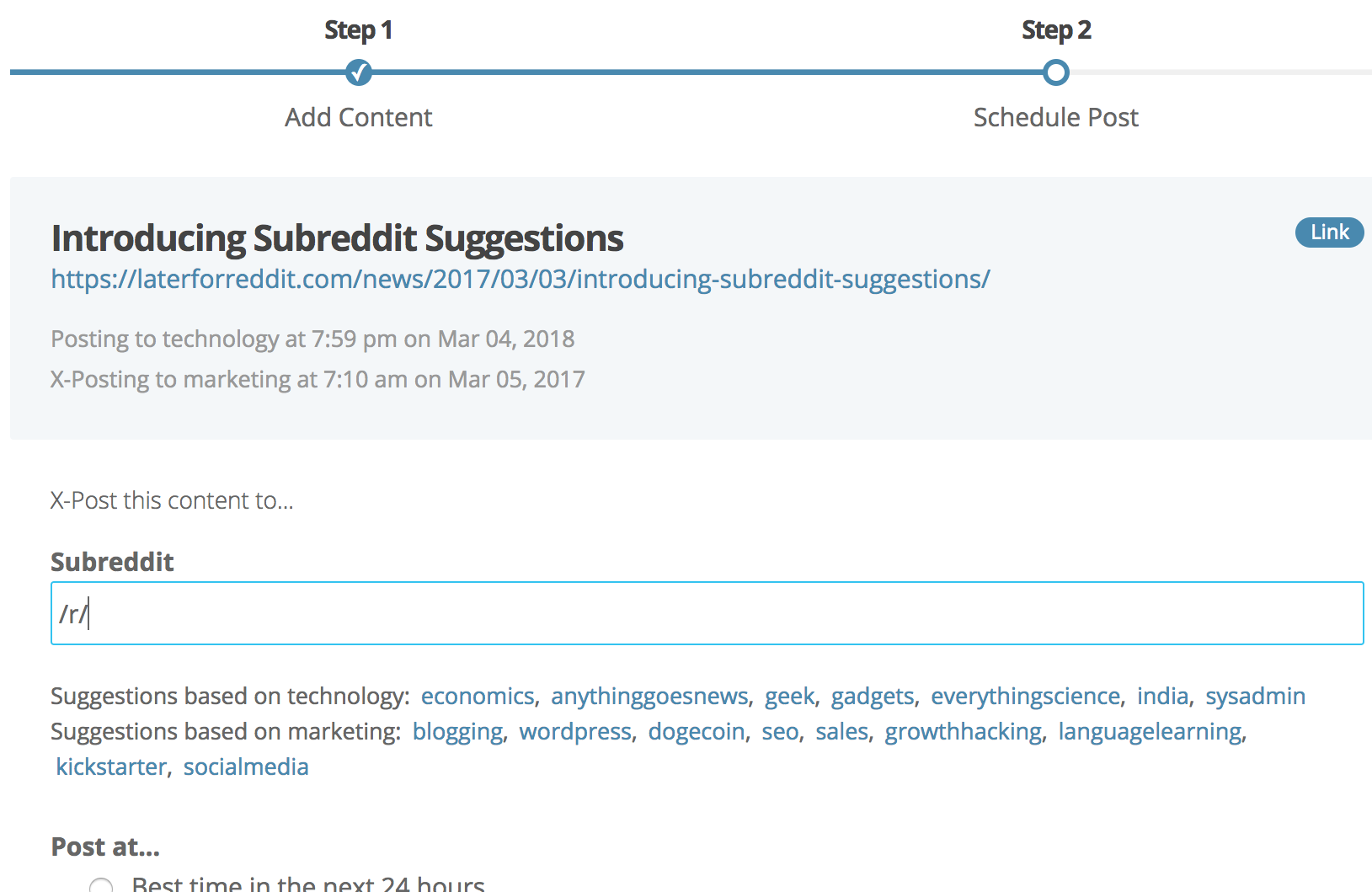1372x892 pixels.
Task: Select the dogecoin suggestion link
Action: 697,731
